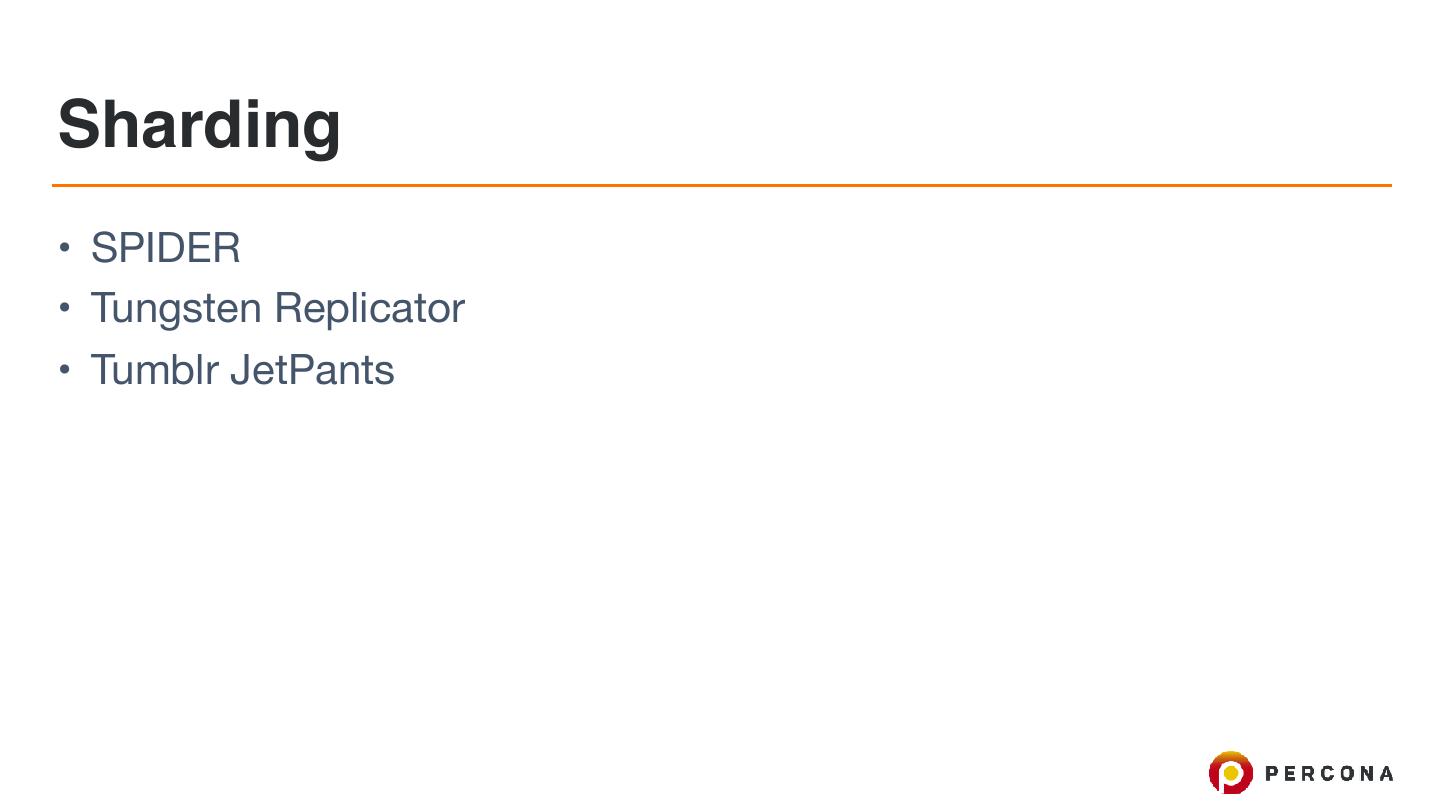
Task: Click the orange divider line under the title
Action: [720, 185]
